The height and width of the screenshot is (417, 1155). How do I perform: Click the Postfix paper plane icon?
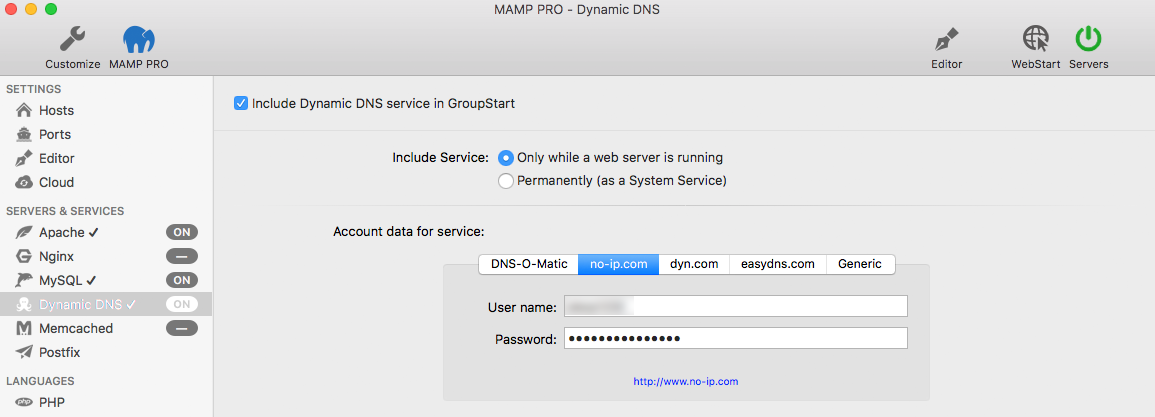24,352
